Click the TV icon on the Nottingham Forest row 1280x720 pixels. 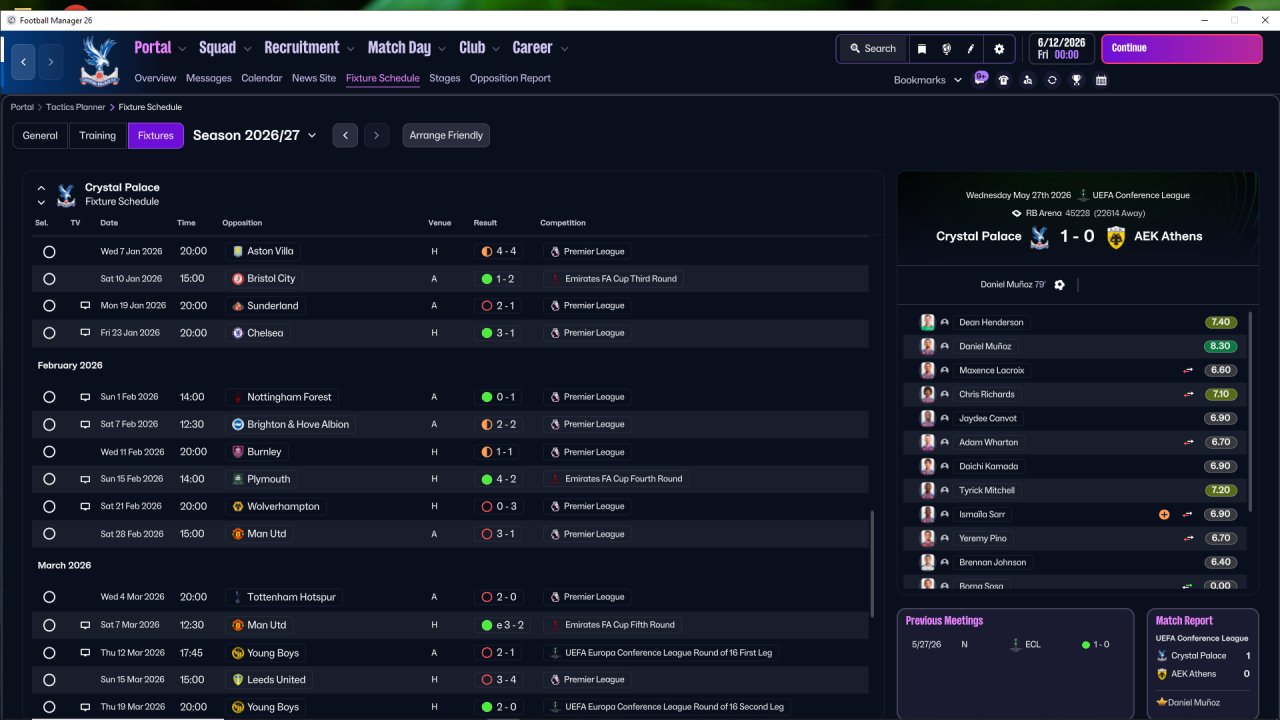click(x=86, y=397)
